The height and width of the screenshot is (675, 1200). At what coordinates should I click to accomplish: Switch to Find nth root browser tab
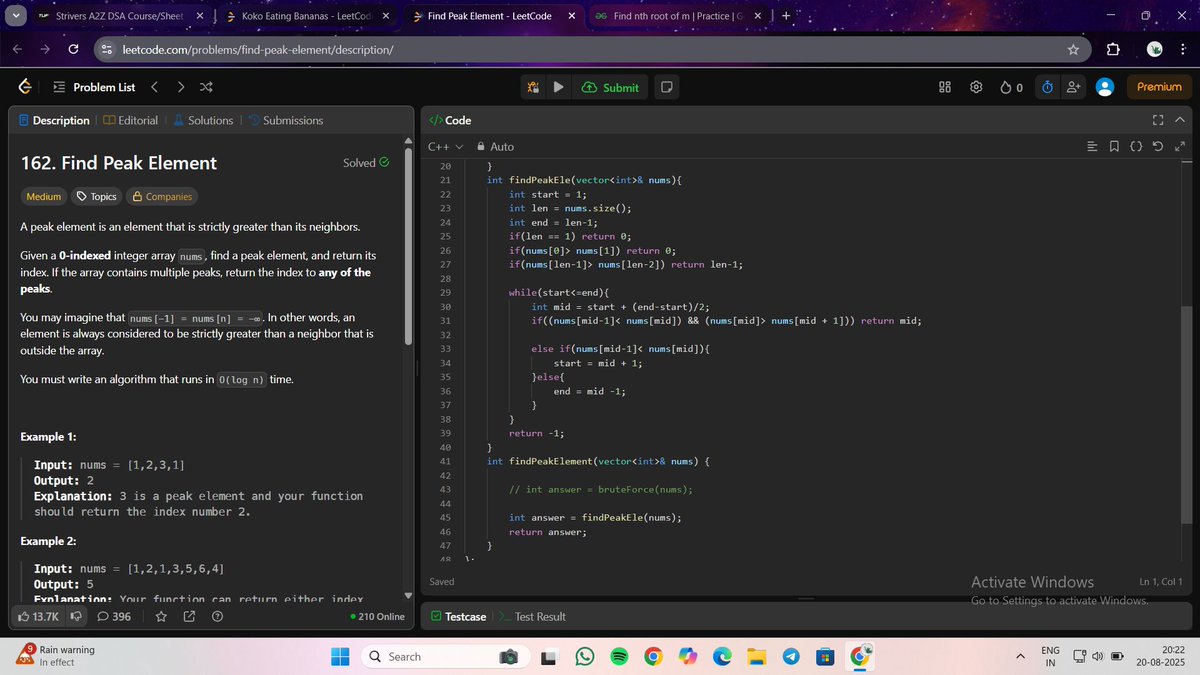coord(680,16)
